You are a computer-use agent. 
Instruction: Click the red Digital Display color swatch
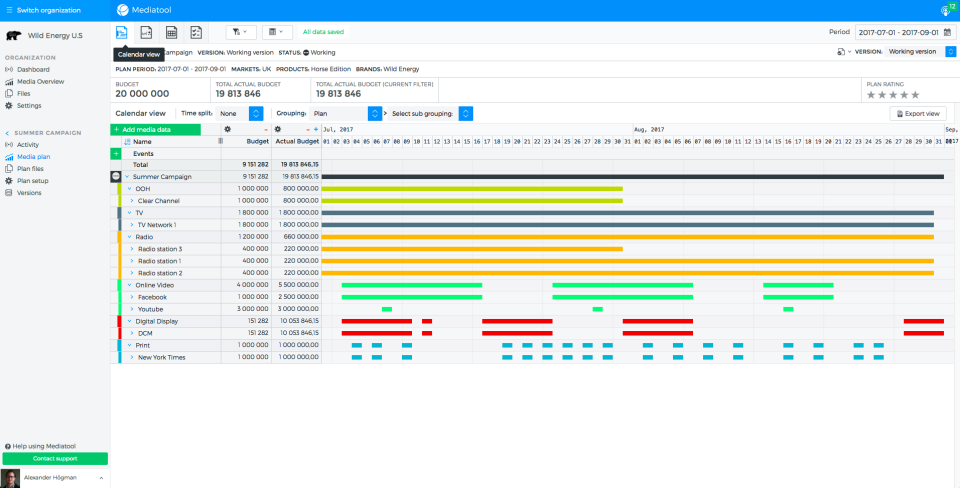119,321
